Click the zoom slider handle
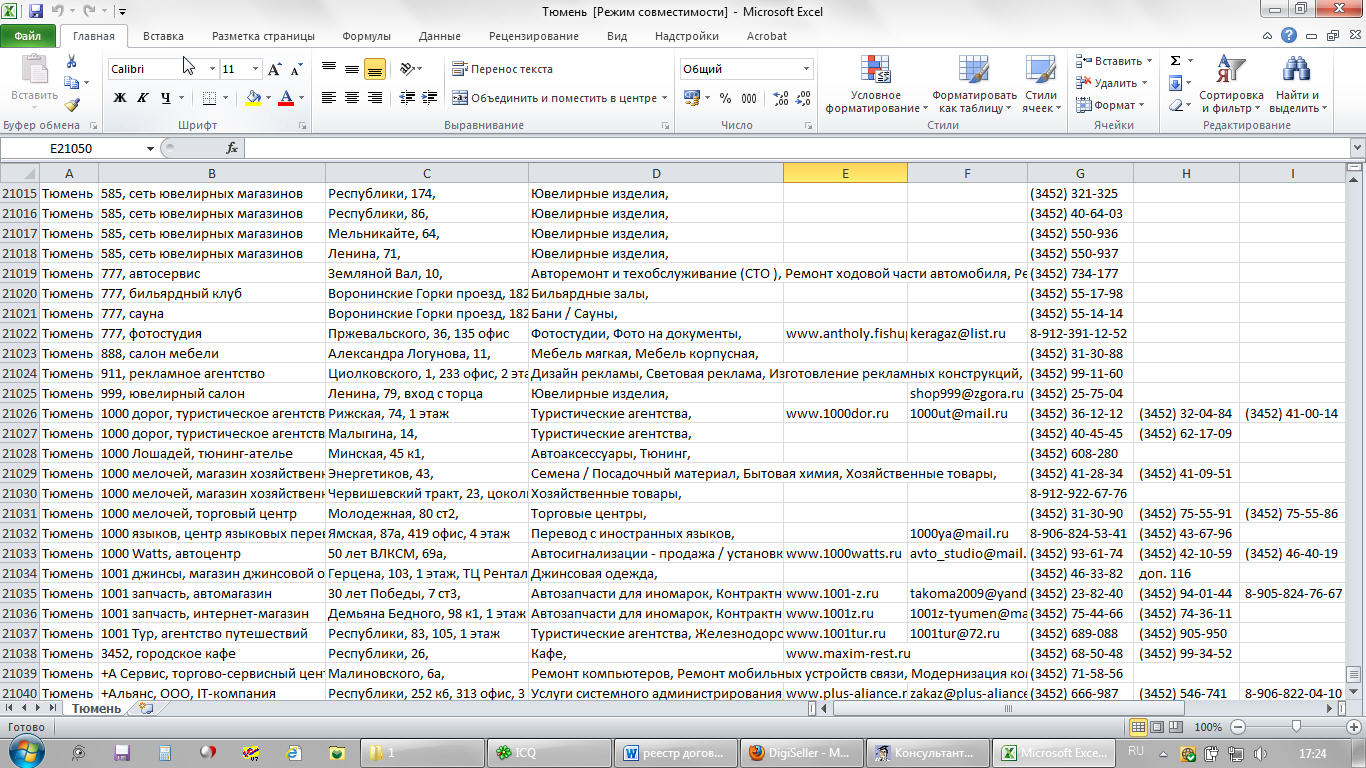The height and width of the screenshot is (768, 1366). [1296, 727]
